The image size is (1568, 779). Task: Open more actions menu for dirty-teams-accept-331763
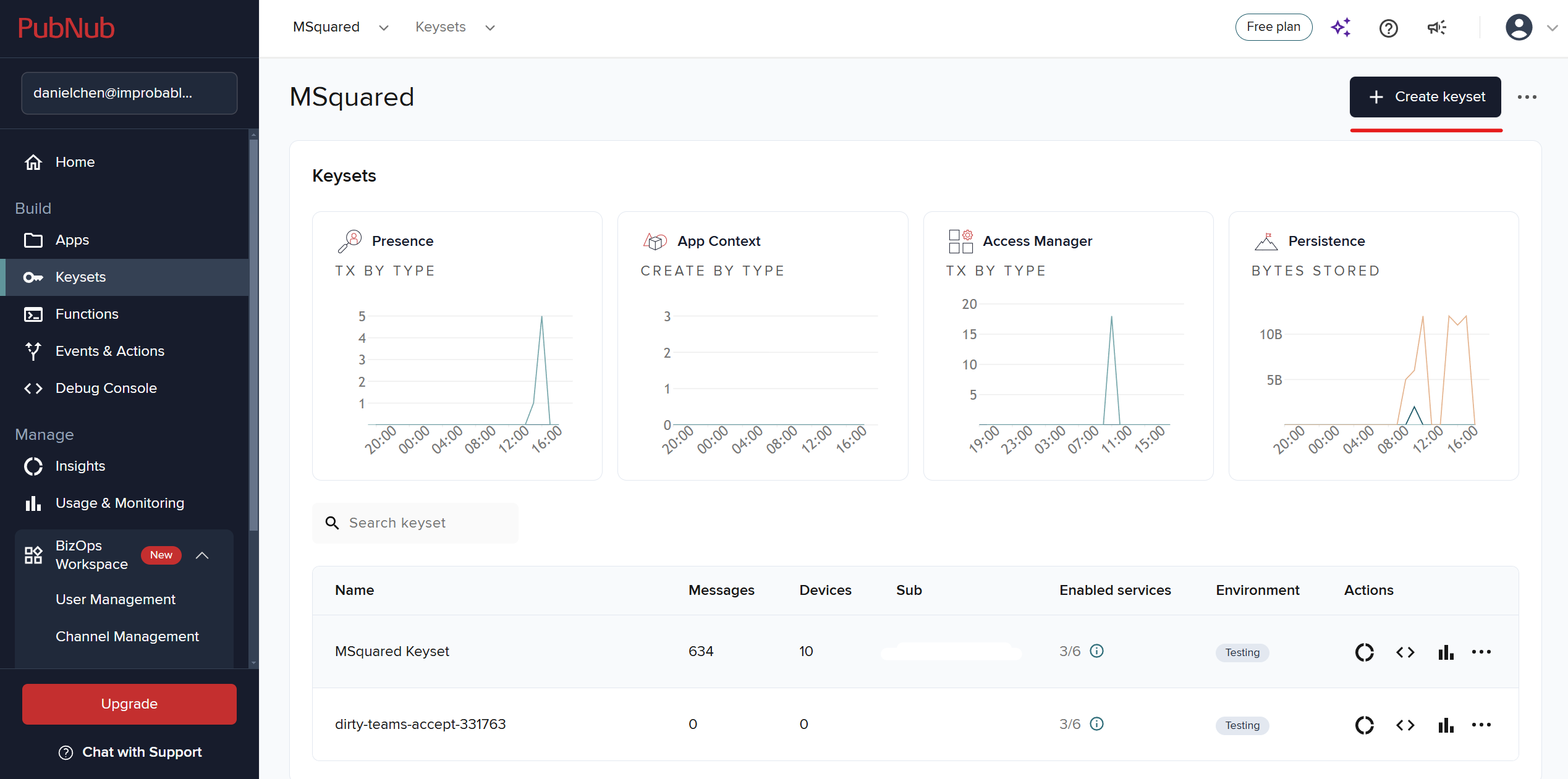1481,725
